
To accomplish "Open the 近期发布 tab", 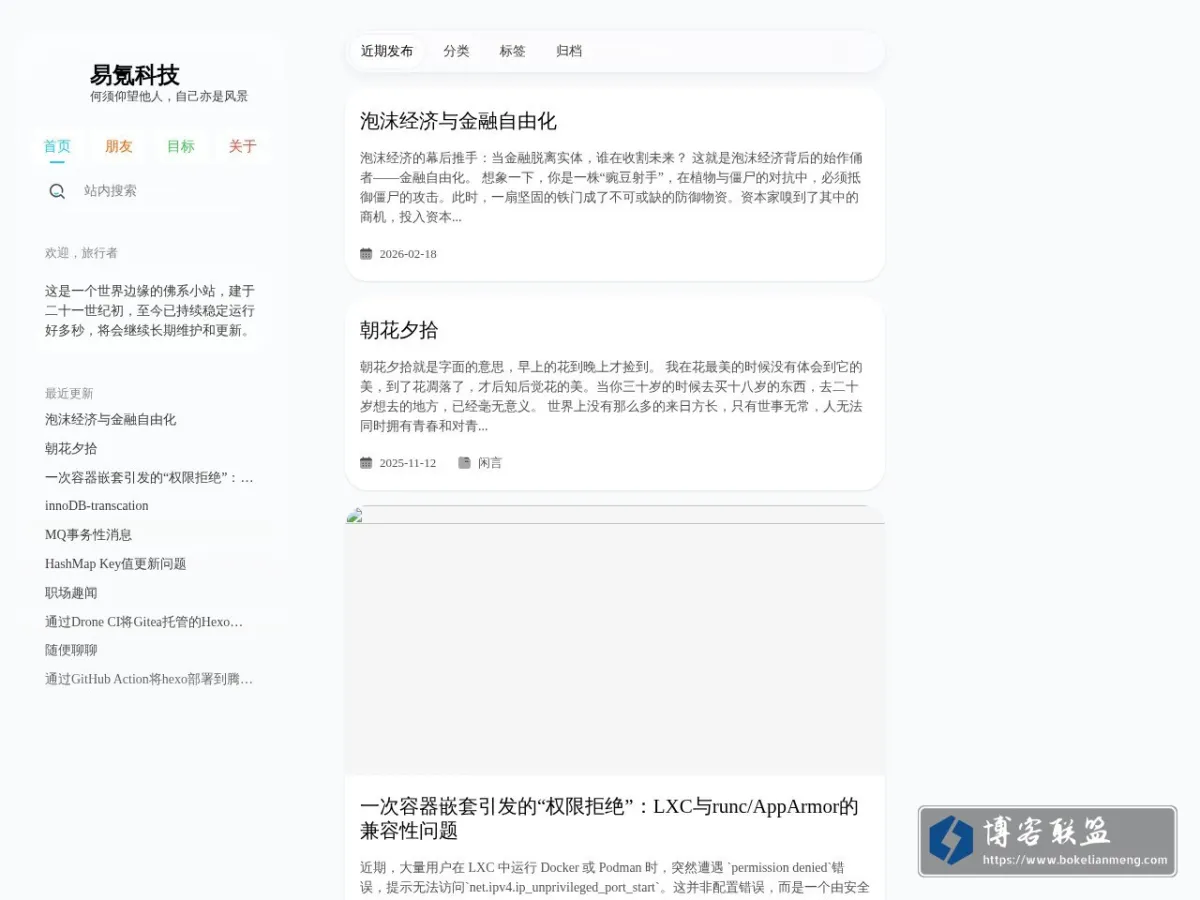I will pyautogui.click(x=387, y=51).
